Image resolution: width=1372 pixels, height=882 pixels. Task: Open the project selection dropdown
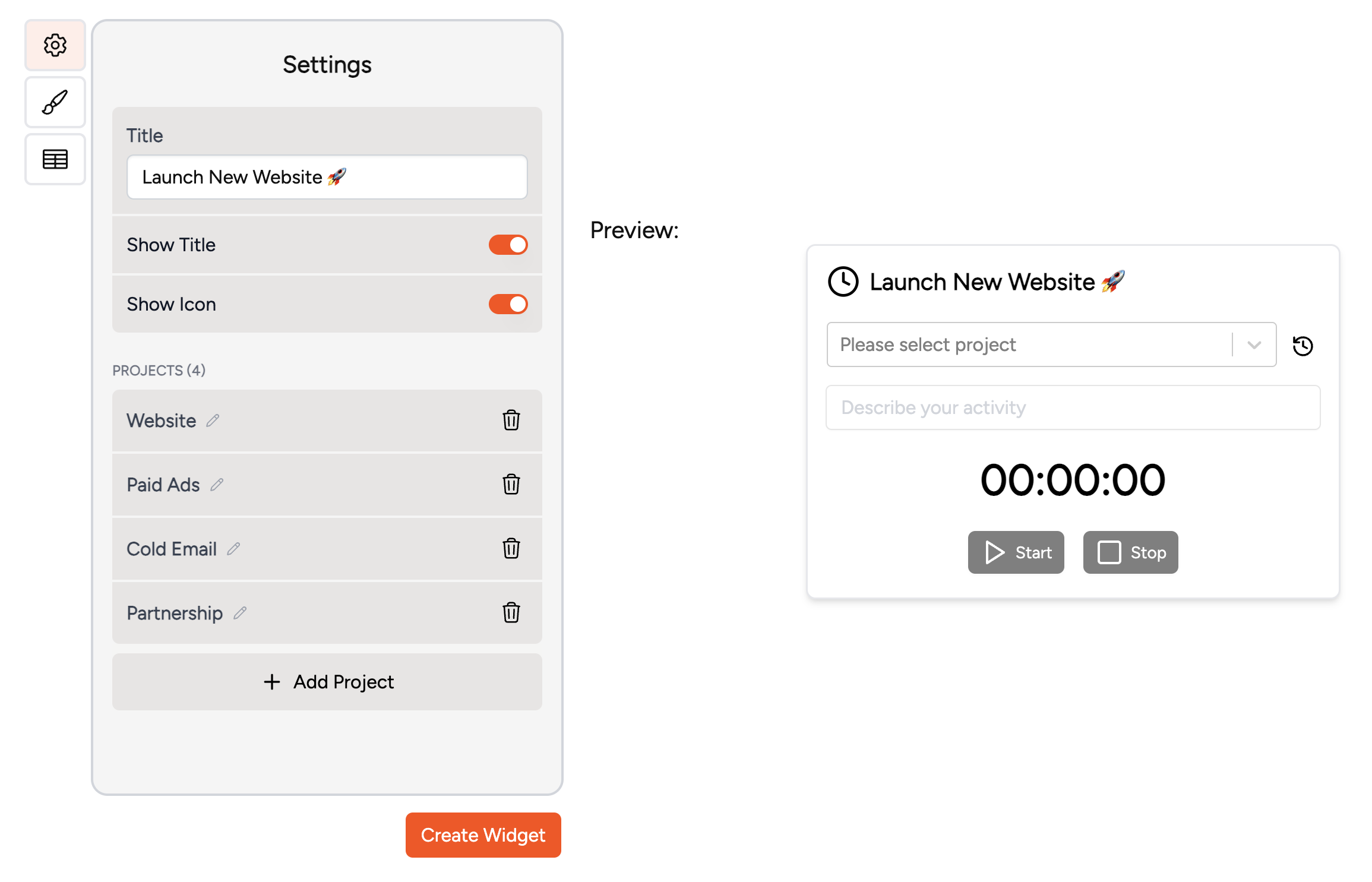pyautogui.click(x=1254, y=344)
